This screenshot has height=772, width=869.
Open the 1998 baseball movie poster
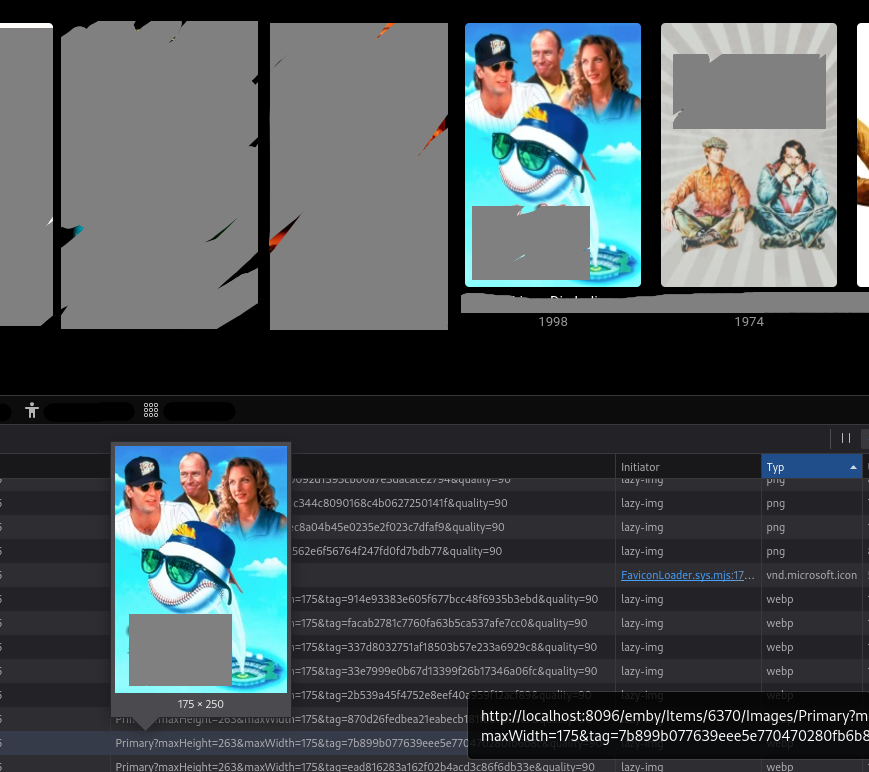click(553, 155)
